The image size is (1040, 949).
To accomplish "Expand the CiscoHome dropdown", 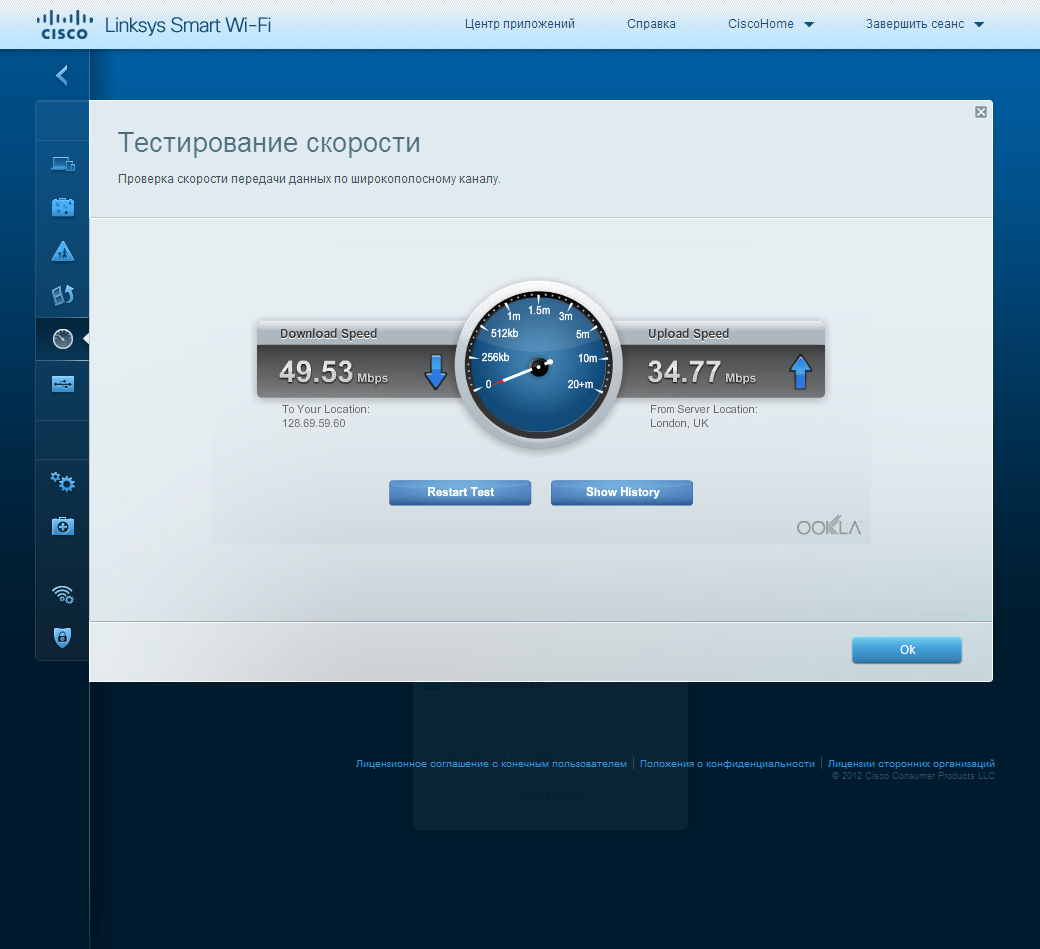I will coord(771,24).
